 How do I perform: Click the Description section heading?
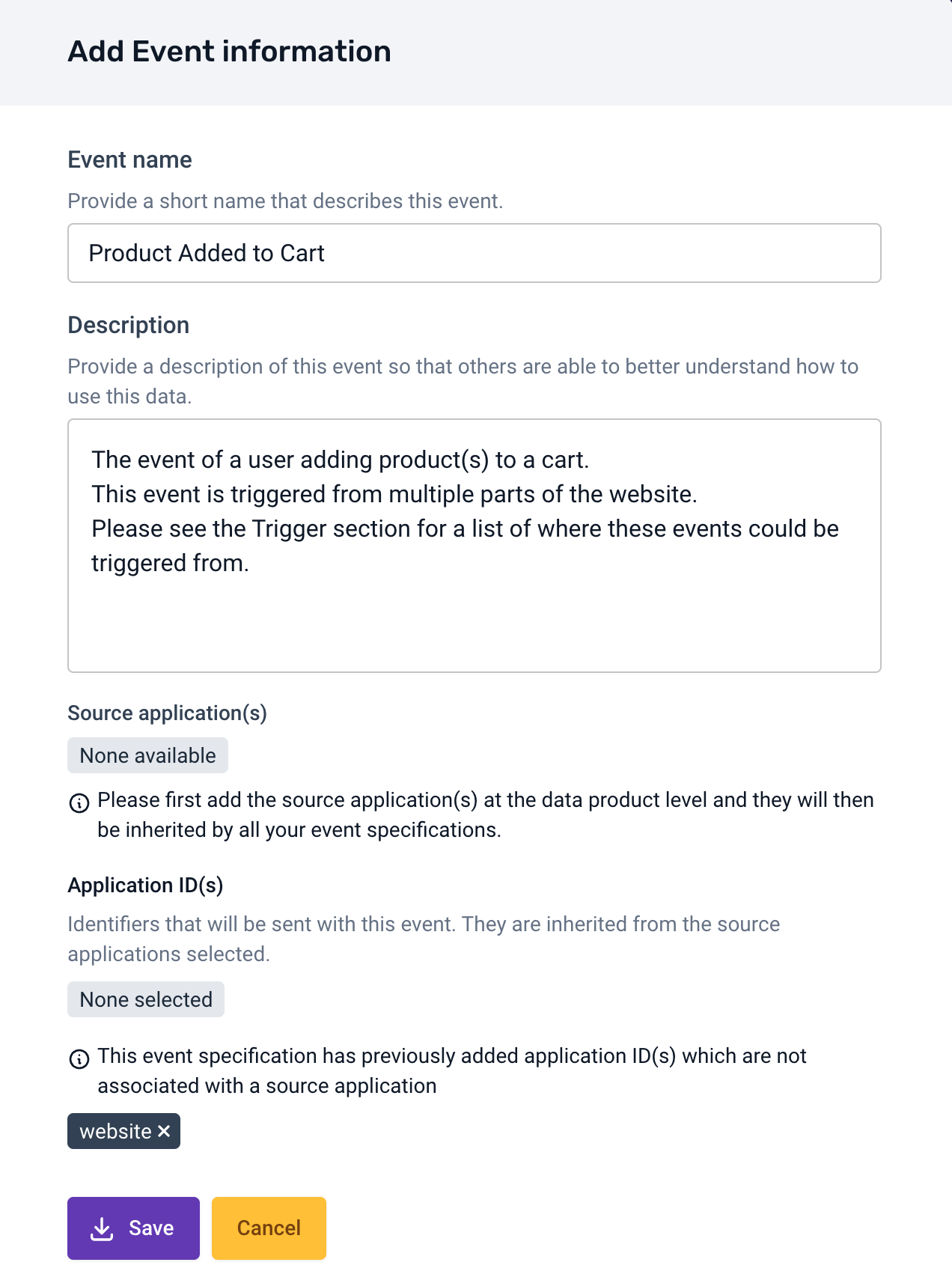[x=128, y=325]
